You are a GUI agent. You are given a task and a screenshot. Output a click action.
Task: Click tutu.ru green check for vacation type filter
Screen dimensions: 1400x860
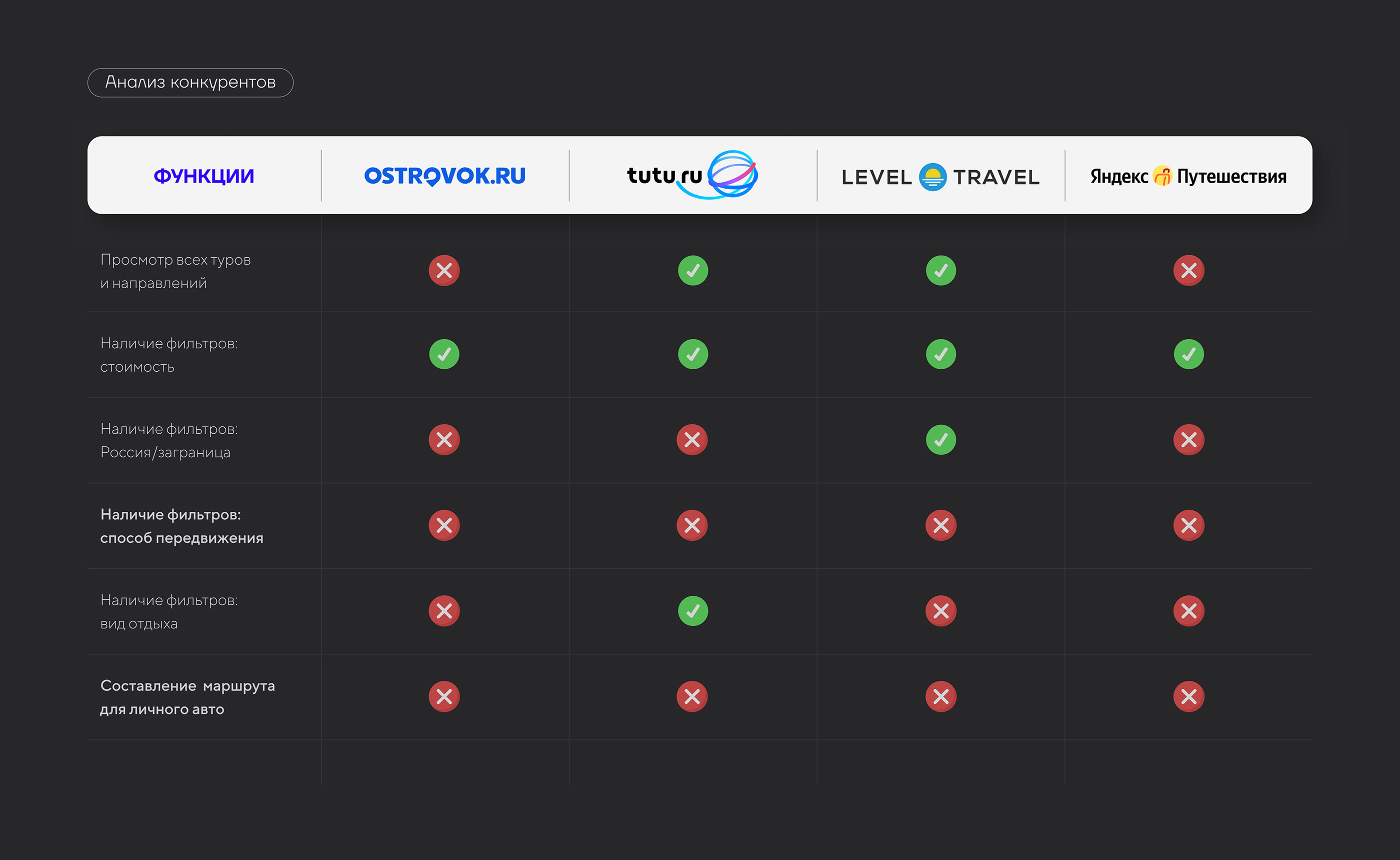coord(692,611)
